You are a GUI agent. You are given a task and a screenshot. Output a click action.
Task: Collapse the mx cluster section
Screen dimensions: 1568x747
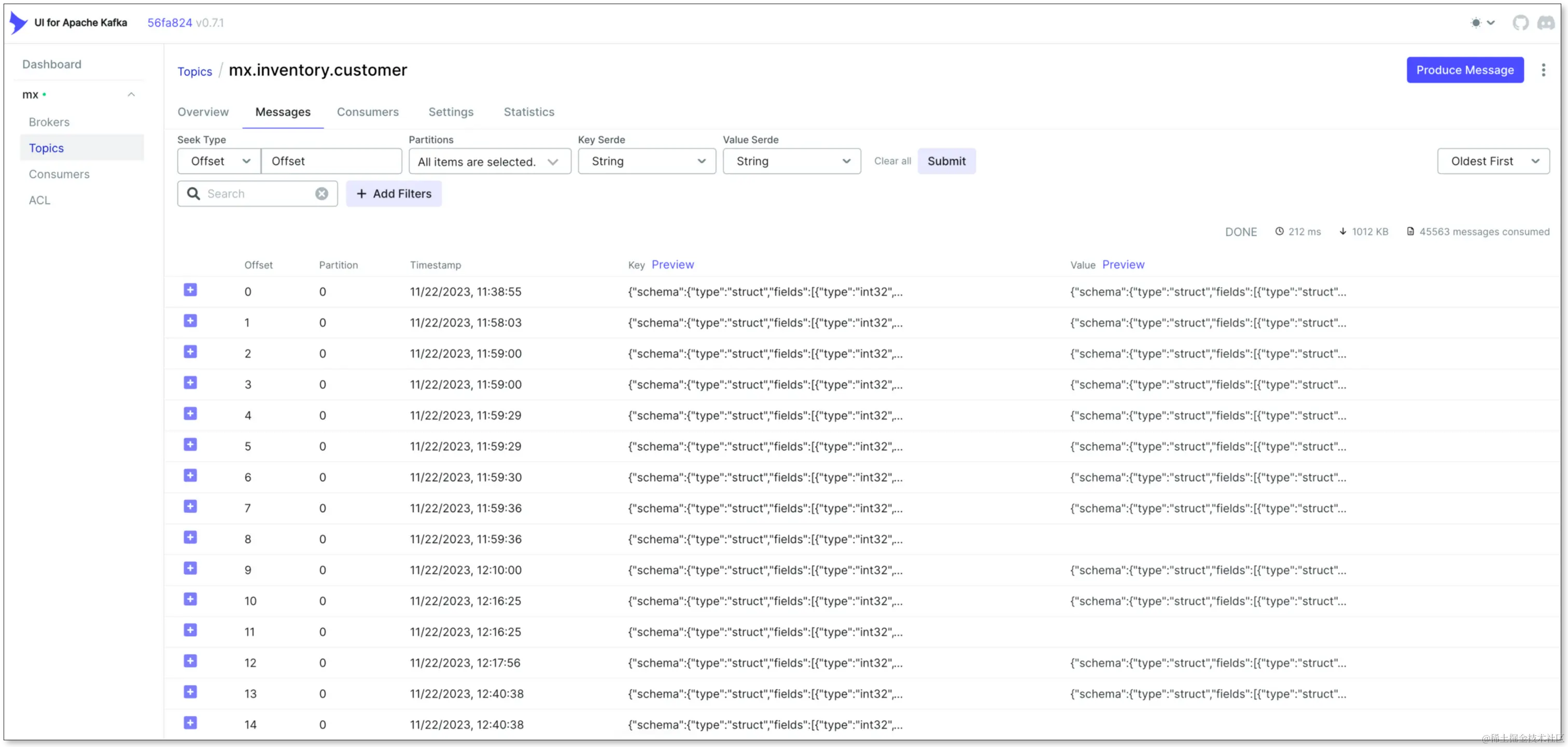(x=131, y=94)
